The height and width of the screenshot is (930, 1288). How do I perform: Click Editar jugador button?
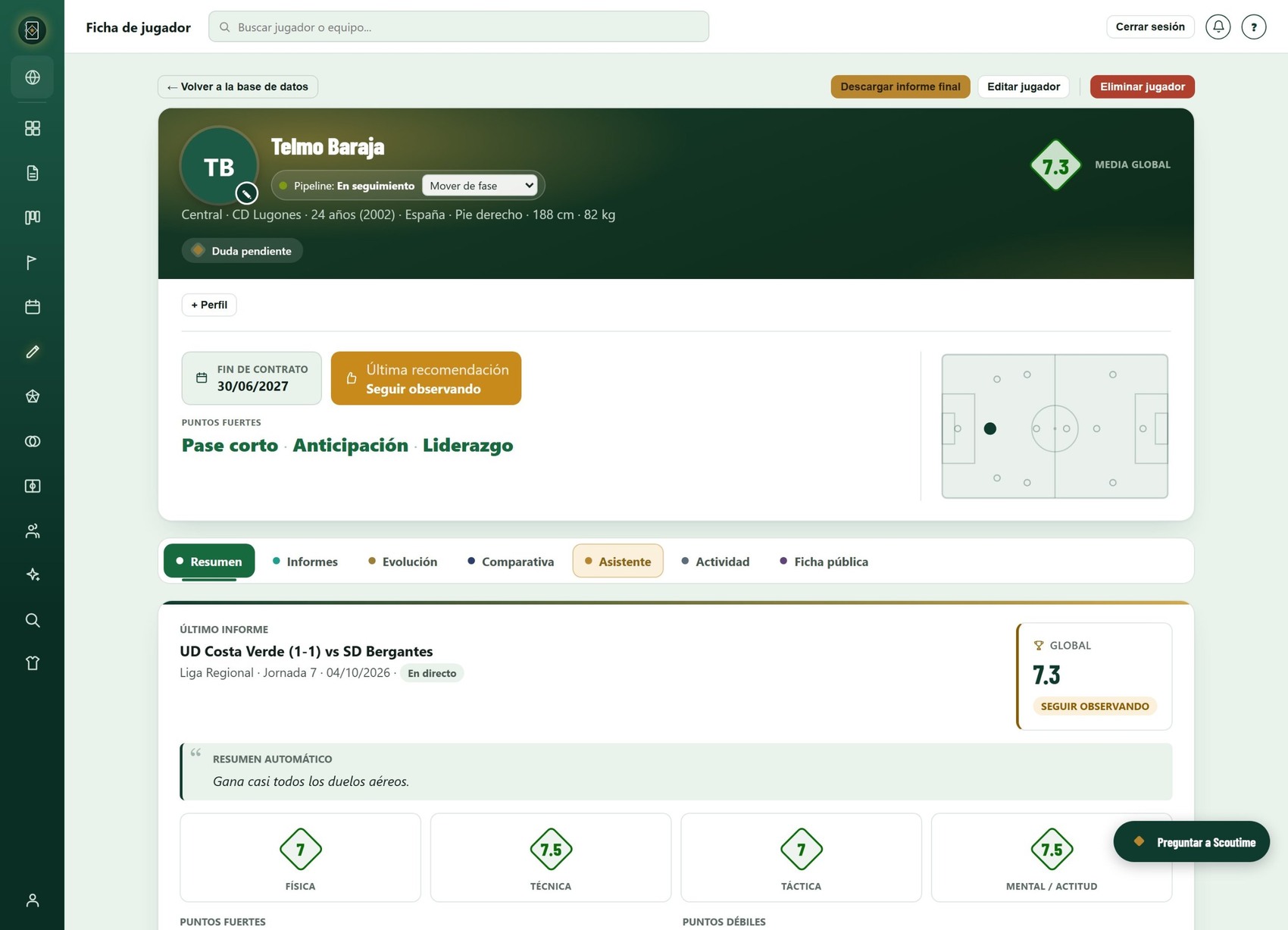point(1023,86)
